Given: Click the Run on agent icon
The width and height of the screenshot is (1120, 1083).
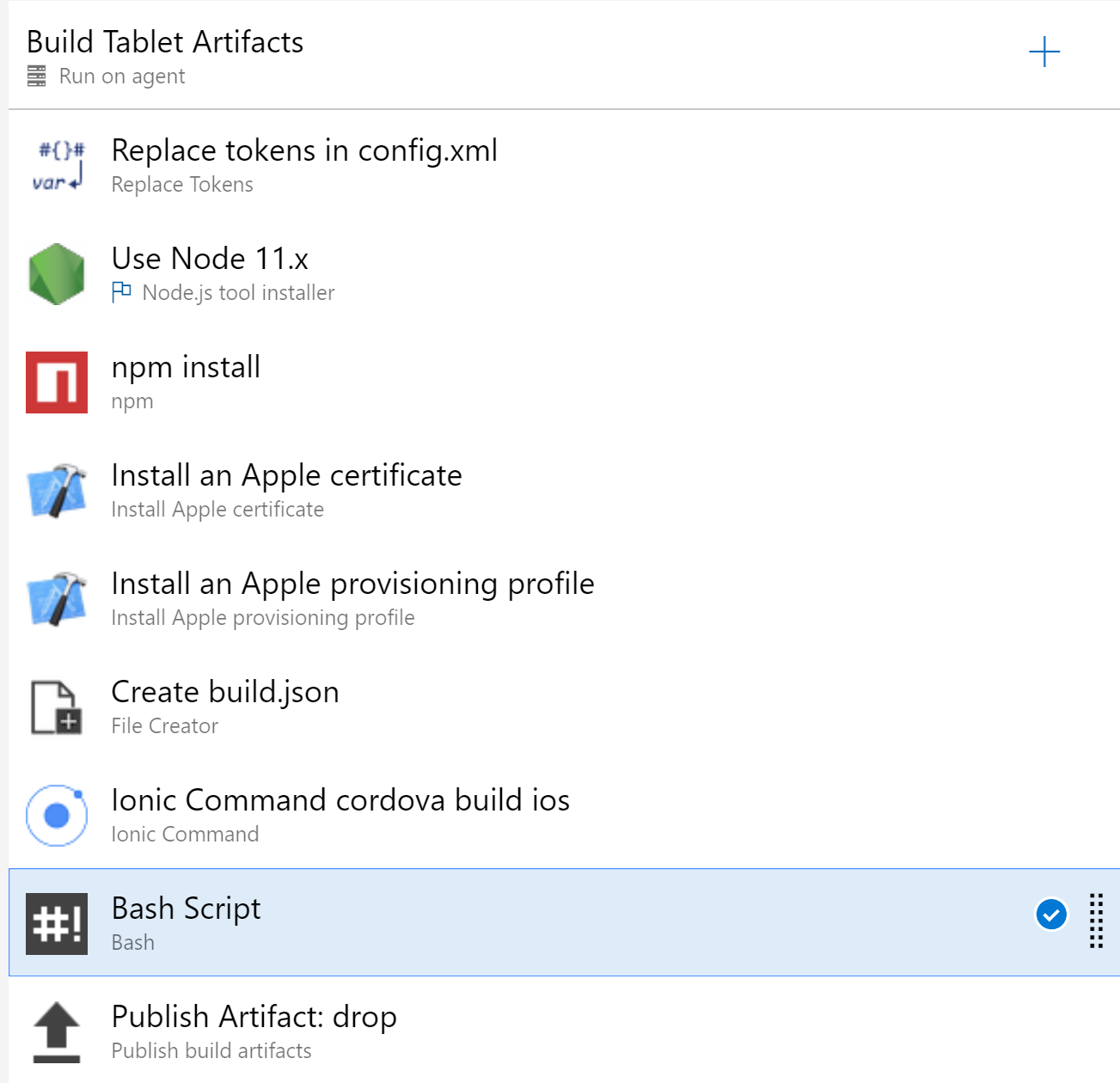Looking at the screenshot, I should tap(35, 76).
